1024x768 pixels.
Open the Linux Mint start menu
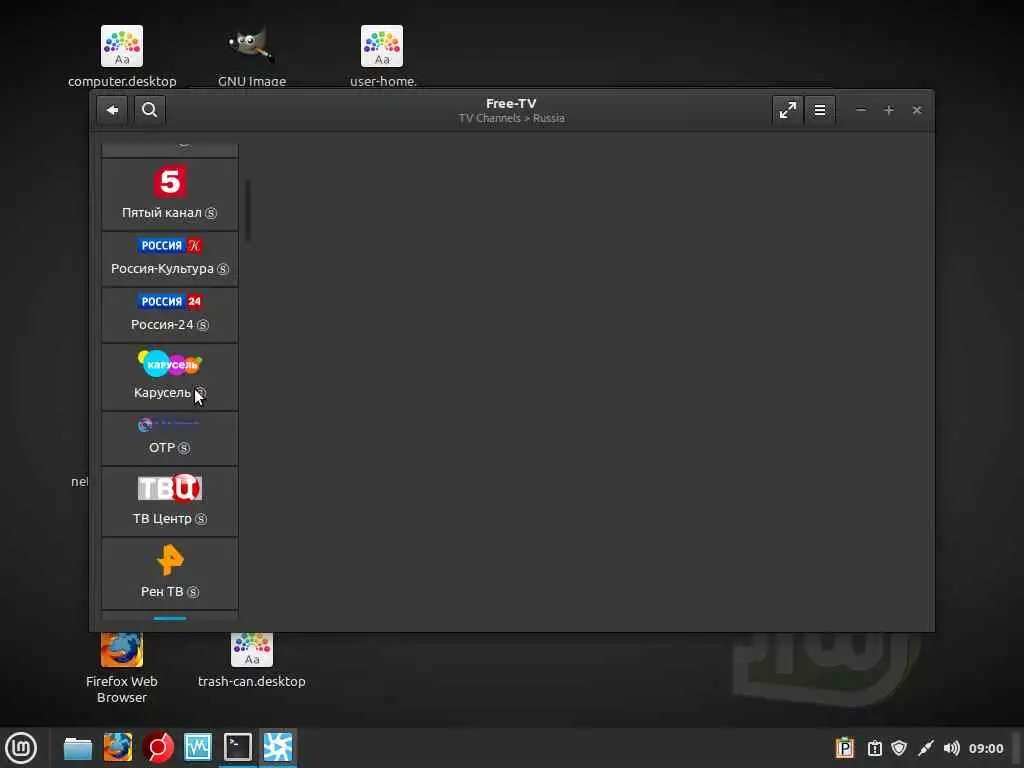click(x=21, y=748)
